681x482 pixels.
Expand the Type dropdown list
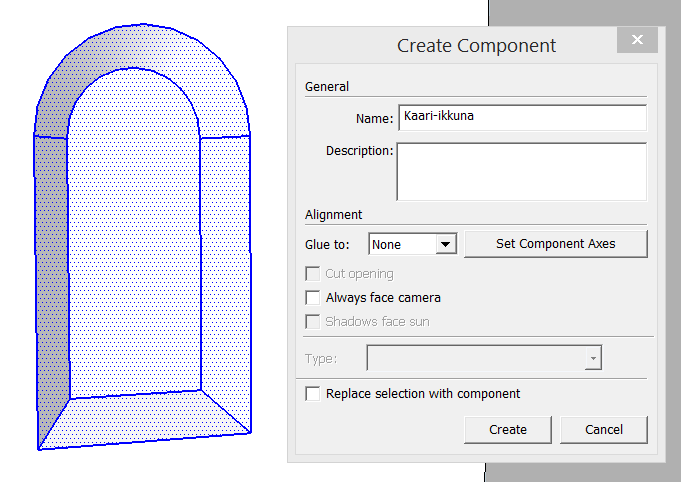pyautogui.click(x=484, y=359)
